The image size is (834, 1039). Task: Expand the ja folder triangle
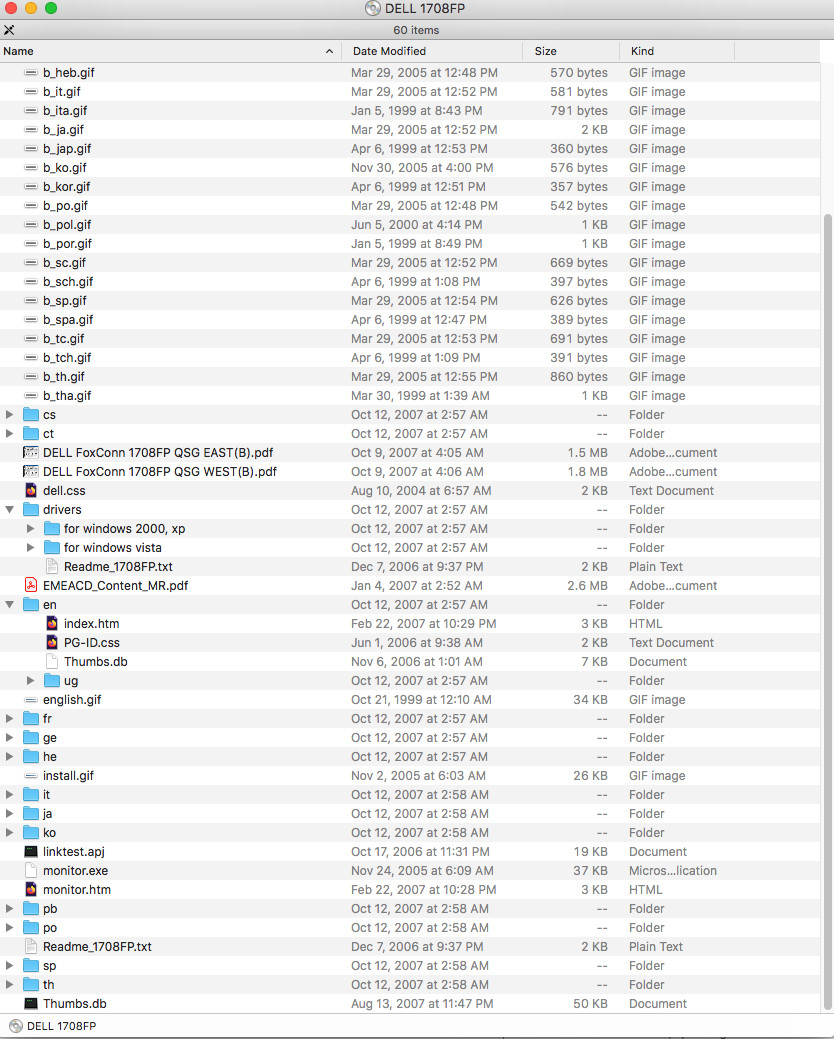click(x=9, y=814)
